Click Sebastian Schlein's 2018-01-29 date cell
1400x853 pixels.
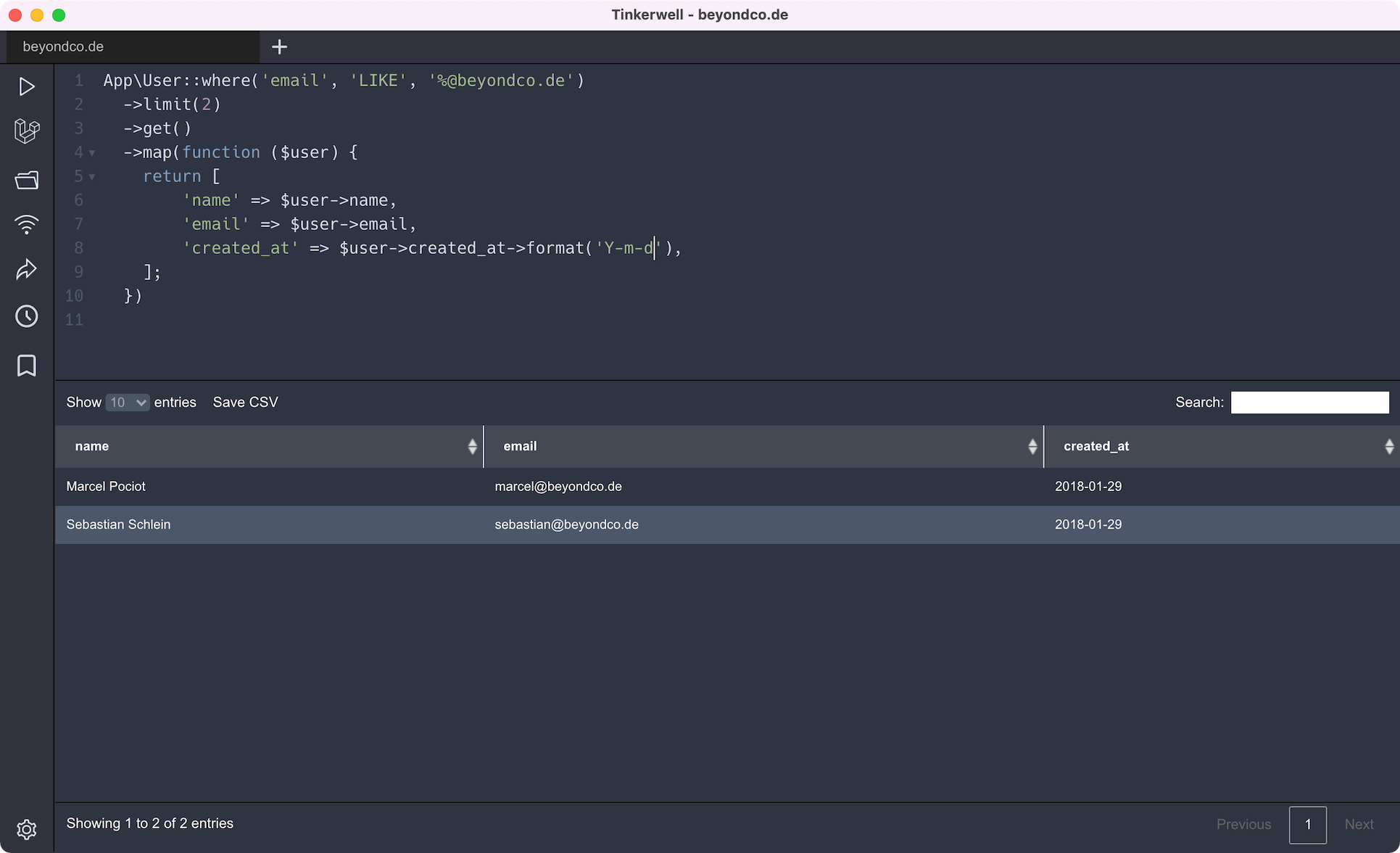[1222, 524]
